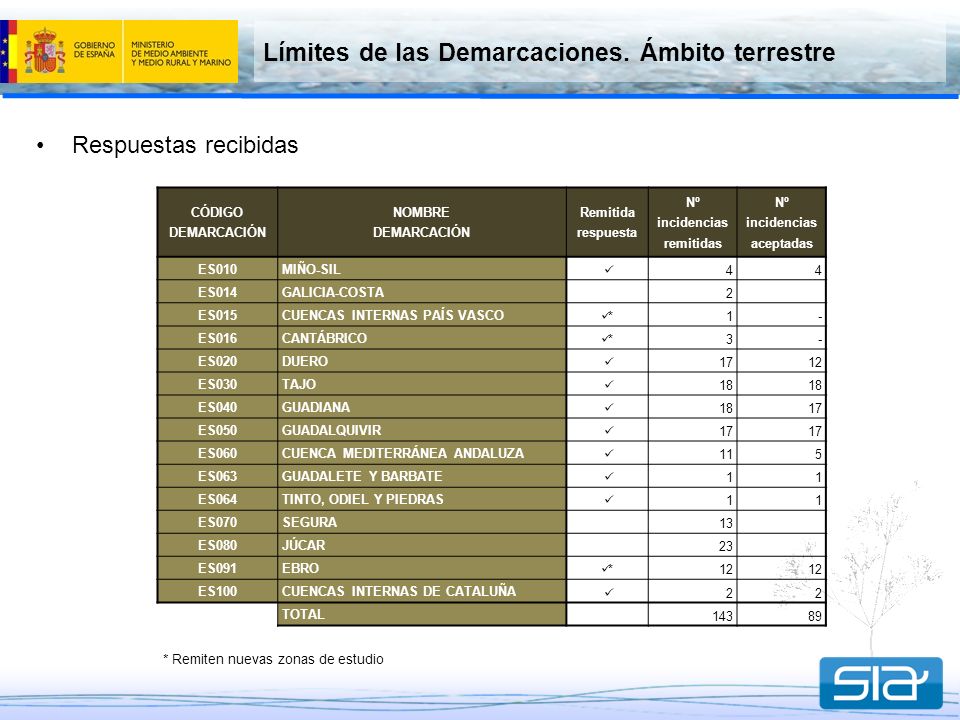The width and height of the screenshot is (960, 720).
Task: Click the checkmark in the MIÑO-SIL row
Action: (x=609, y=269)
